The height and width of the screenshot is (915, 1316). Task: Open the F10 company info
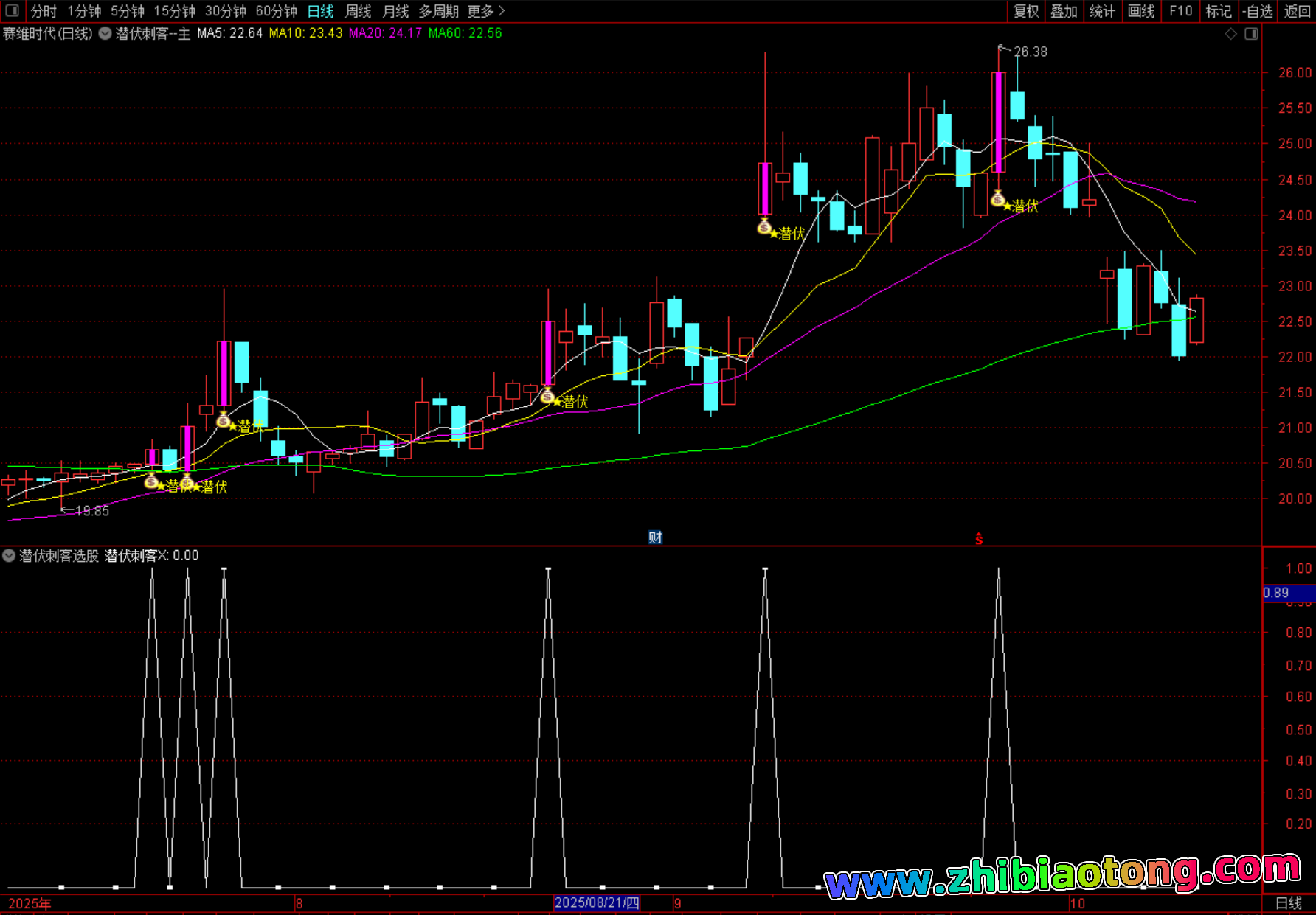(1180, 11)
